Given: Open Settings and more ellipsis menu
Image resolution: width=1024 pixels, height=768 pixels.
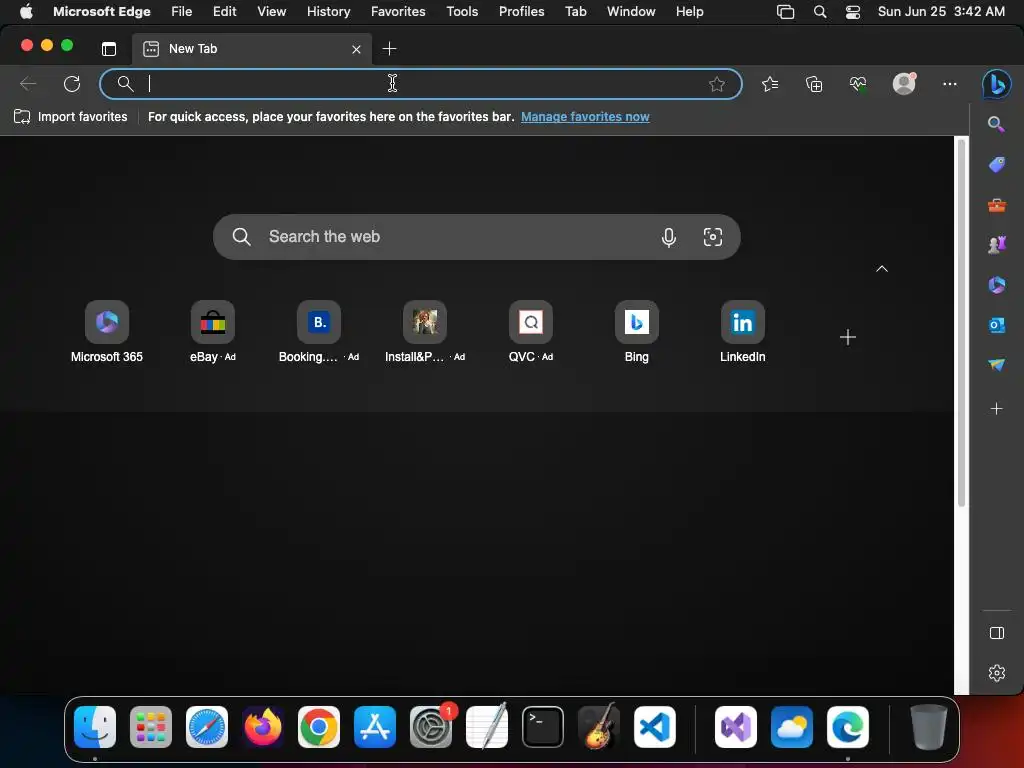Looking at the screenshot, I should point(950,84).
